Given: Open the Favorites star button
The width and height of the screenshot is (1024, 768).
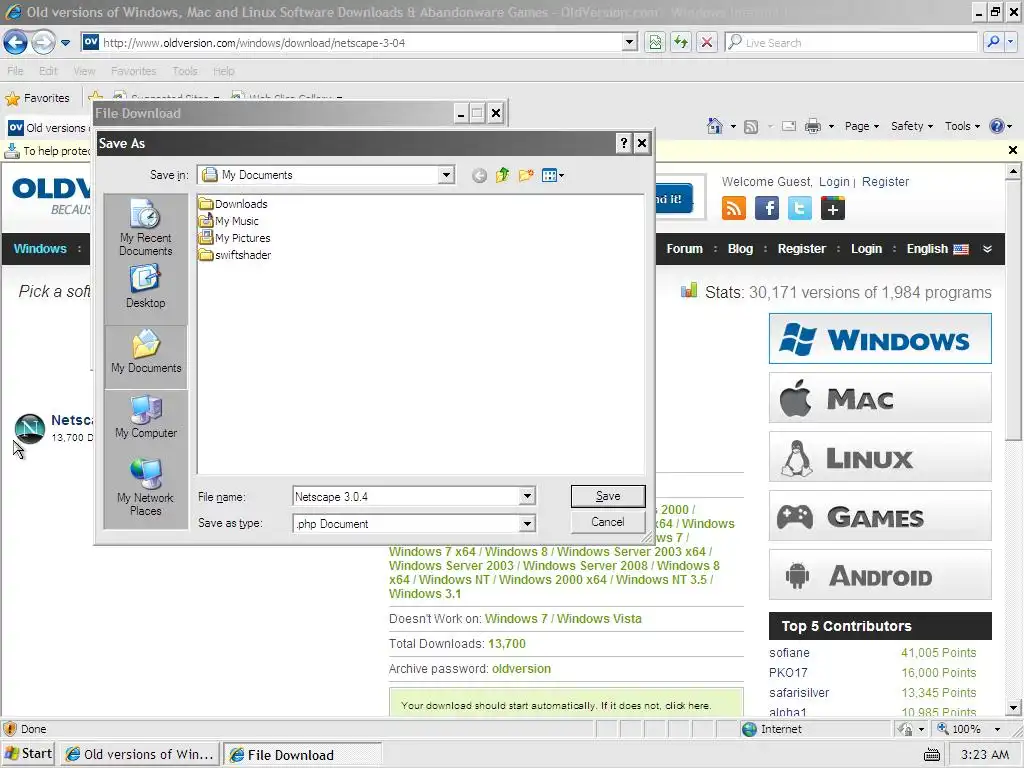Looking at the screenshot, I should tap(37, 98).
